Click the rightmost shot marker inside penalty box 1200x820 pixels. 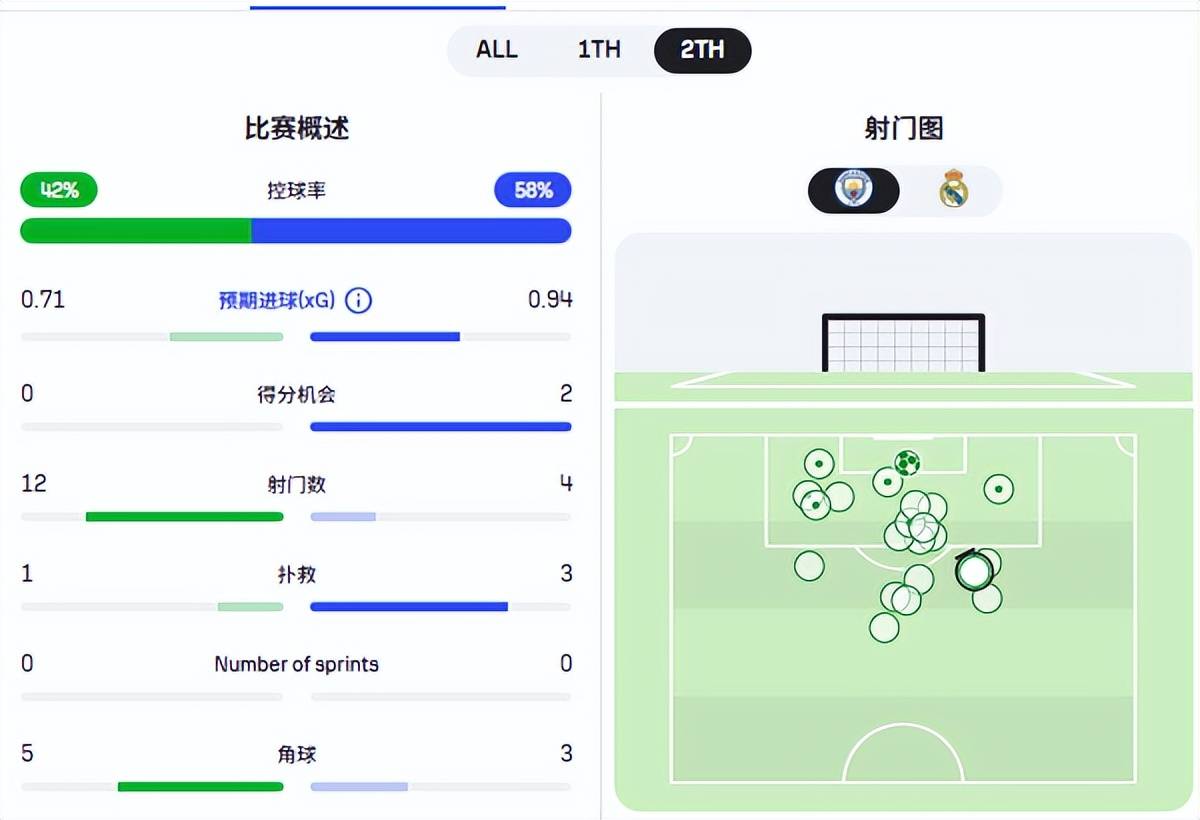pos(998,489)
